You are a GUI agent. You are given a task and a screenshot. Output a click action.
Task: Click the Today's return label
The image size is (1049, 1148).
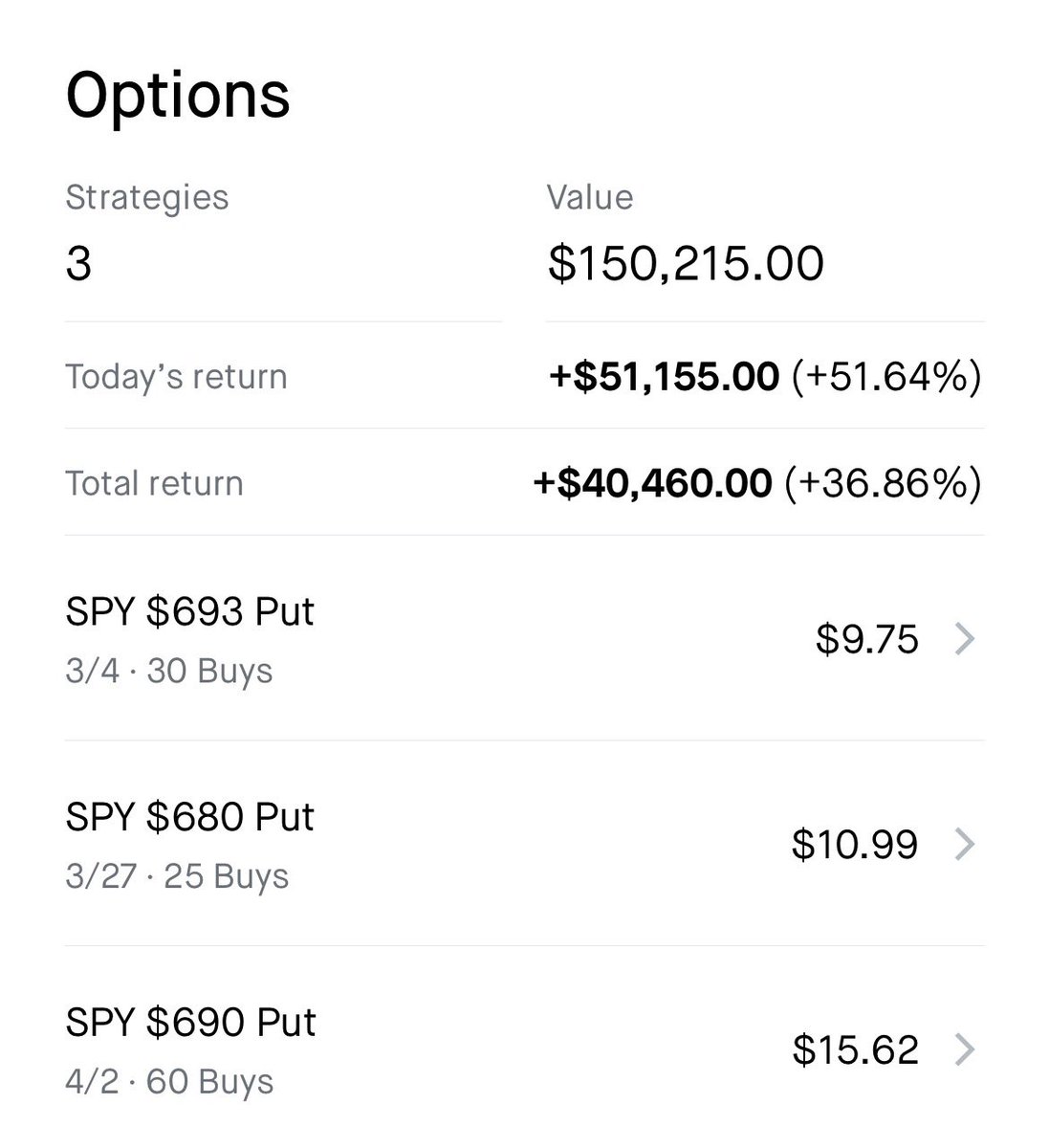coord(176,377)
